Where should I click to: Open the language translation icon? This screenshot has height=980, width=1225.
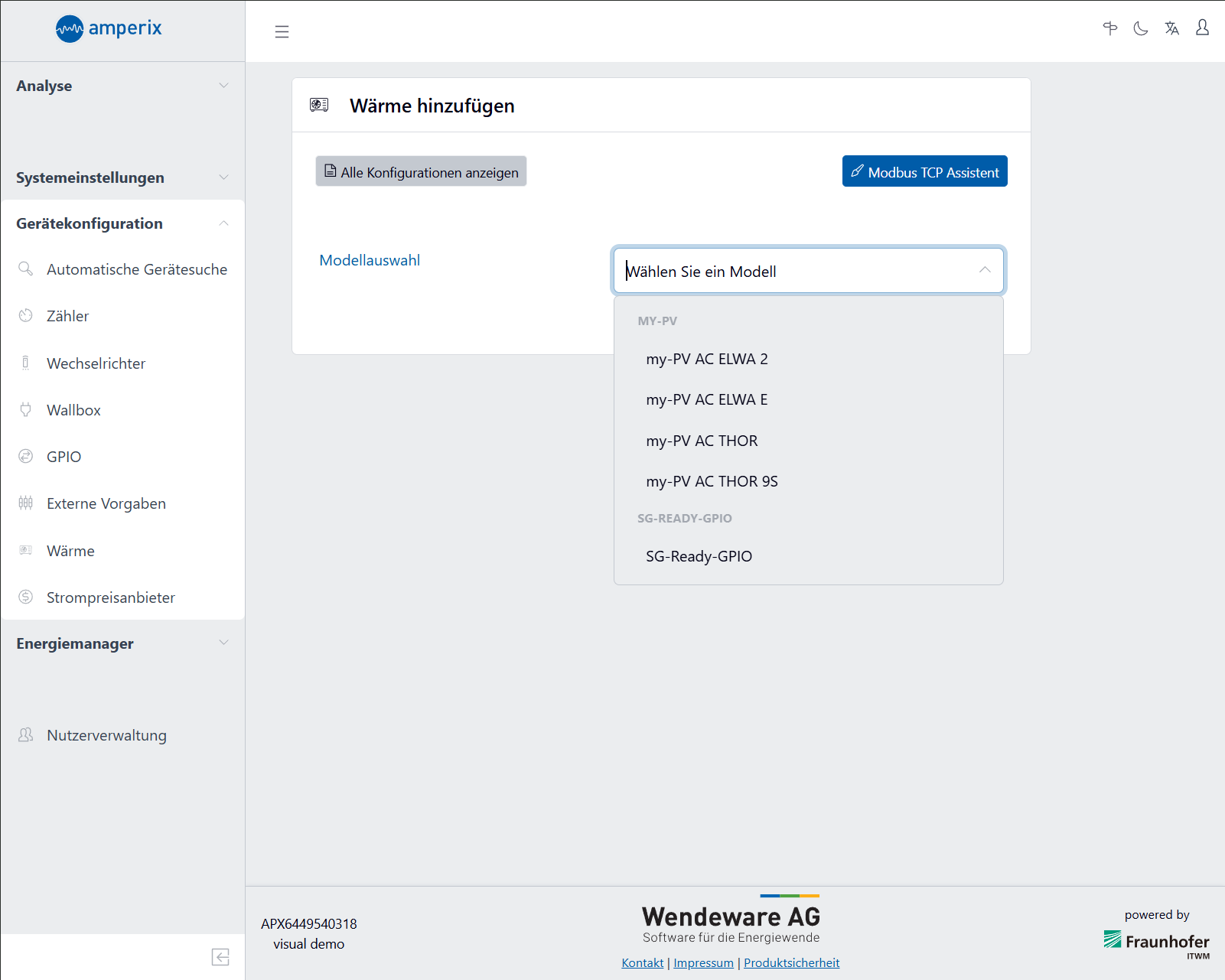[x=1171, y=29]
